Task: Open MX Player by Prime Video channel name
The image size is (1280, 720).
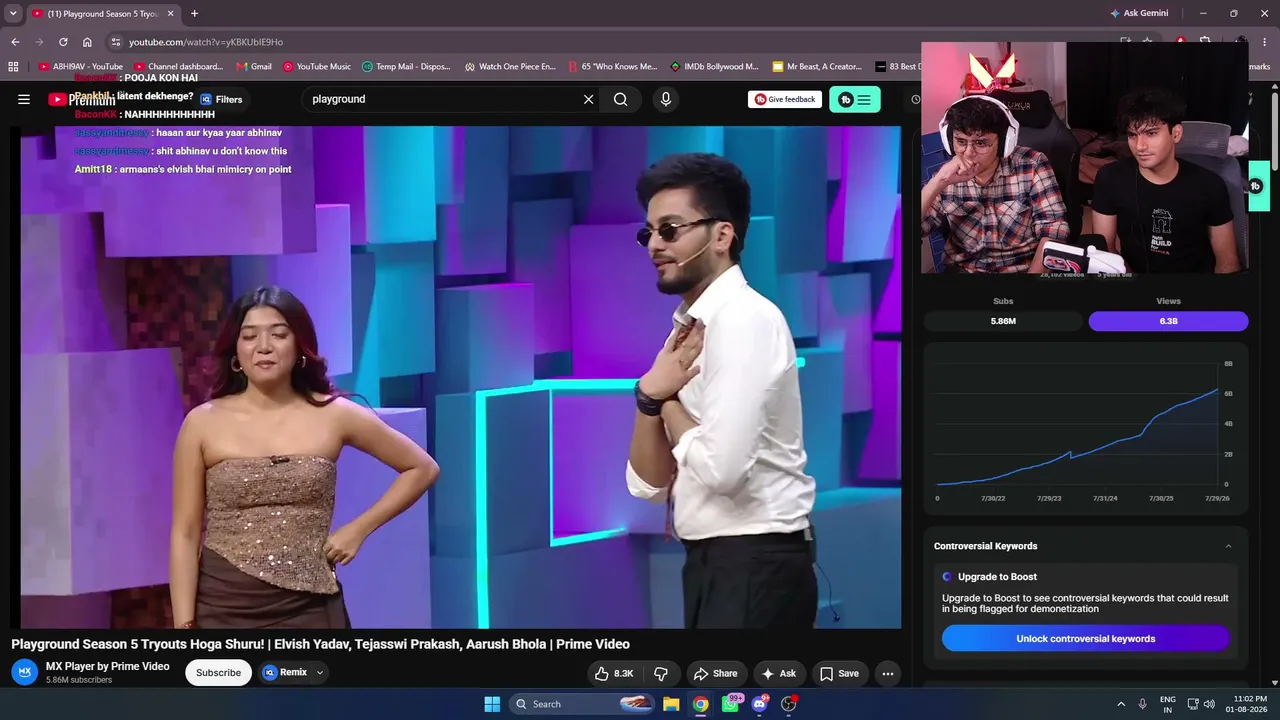Action: (x=108, y=666)
